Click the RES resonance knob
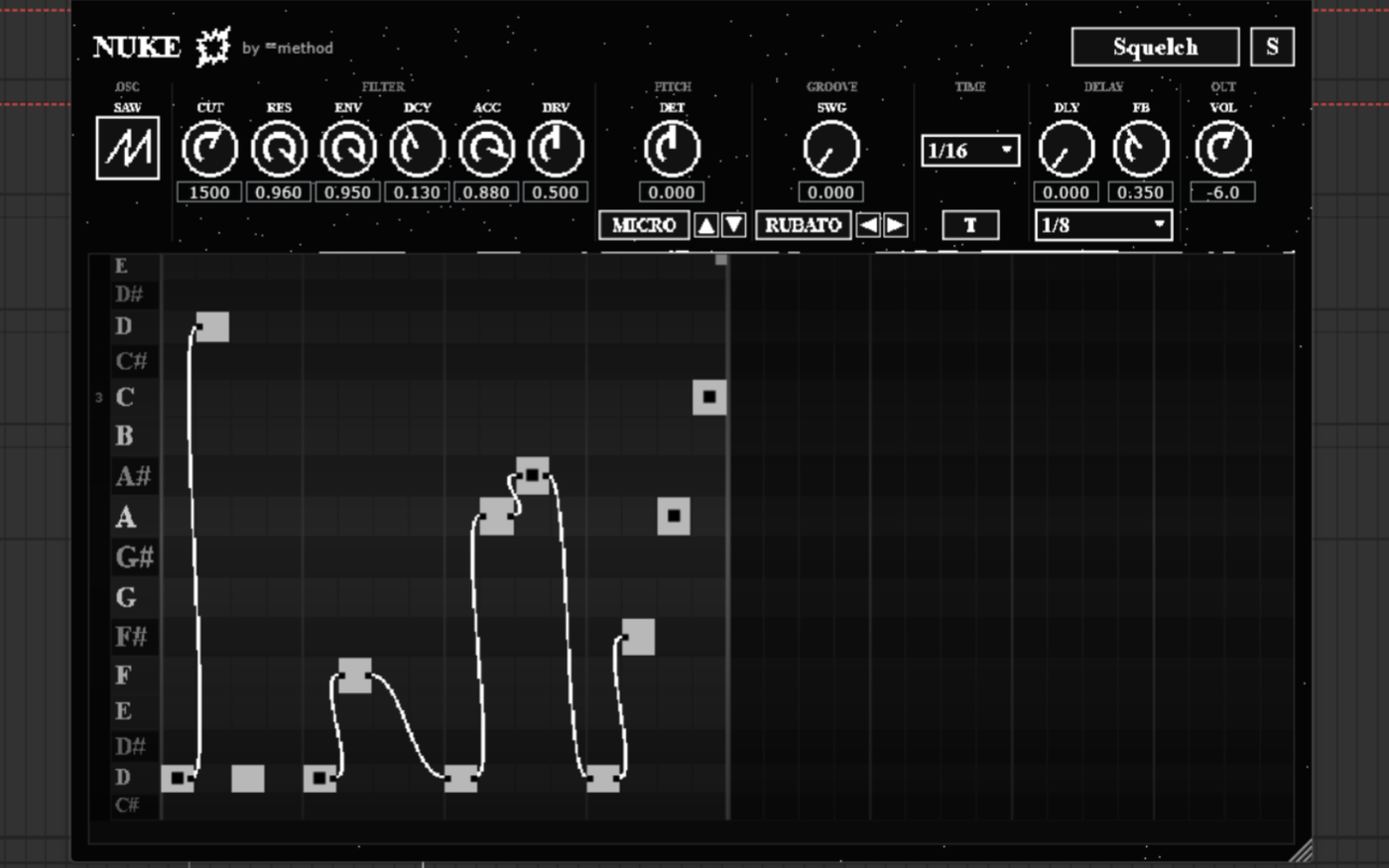The image size is (1389, 868). click(279, 149)
